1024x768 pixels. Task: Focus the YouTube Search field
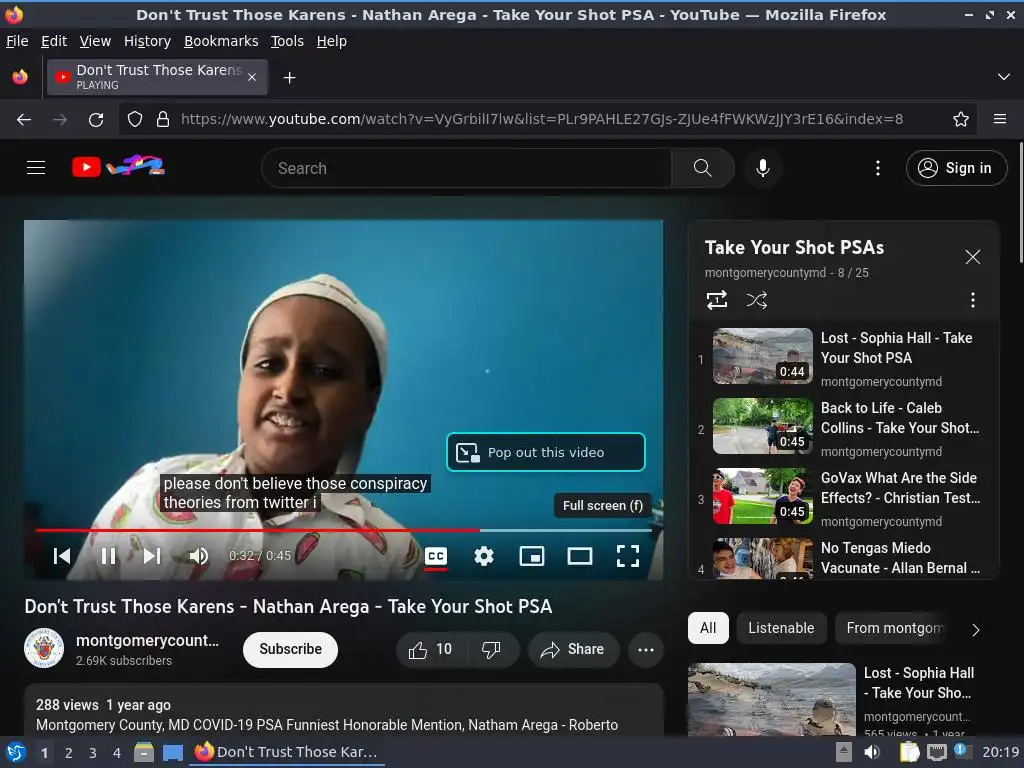[466, 168]
